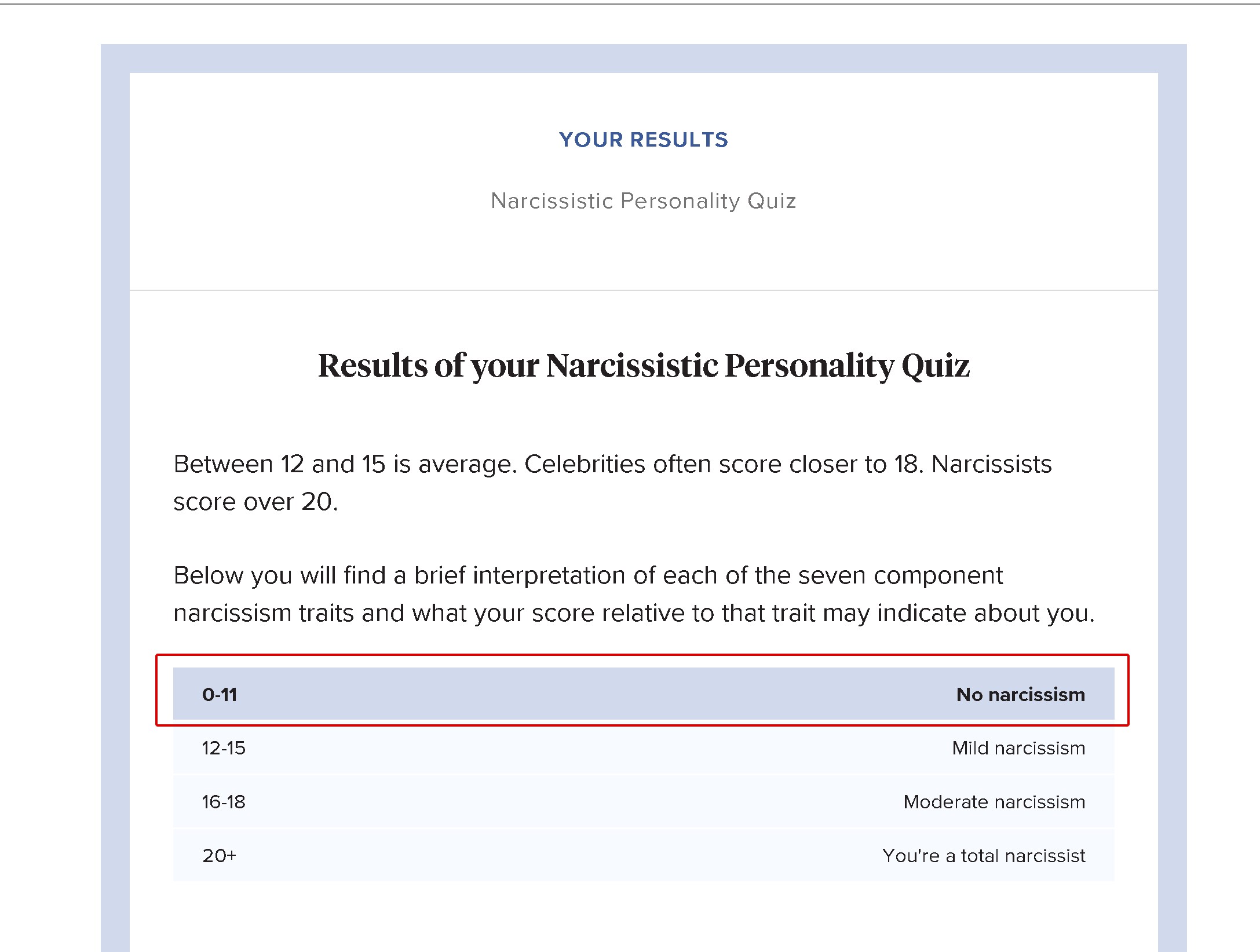Click the words seven component in the paragraph
Screen dimensions: 1260x952
coord(900,575)
